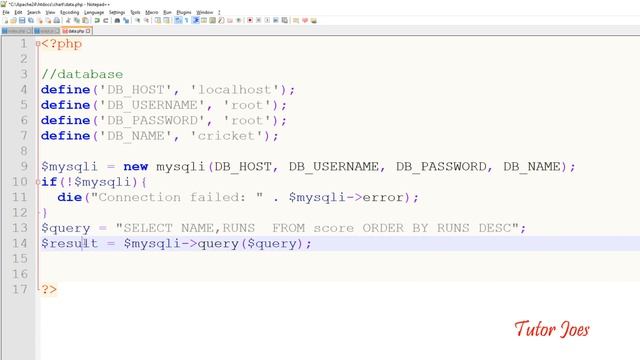Open the Run menu

coord(167,12)
